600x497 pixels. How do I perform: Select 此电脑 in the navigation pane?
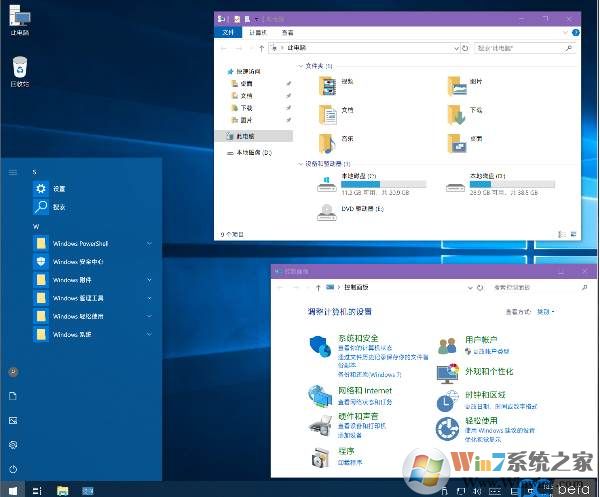[x=246, y=136]
